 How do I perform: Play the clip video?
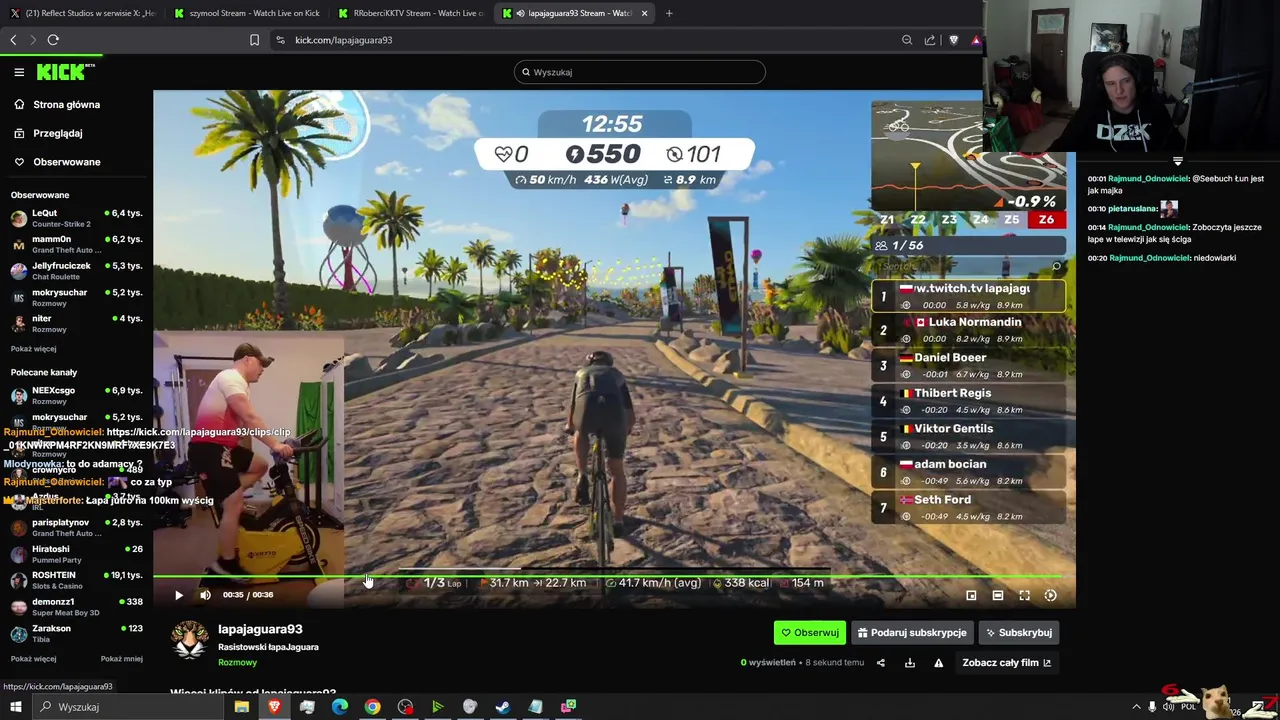[x=179, y=595]
